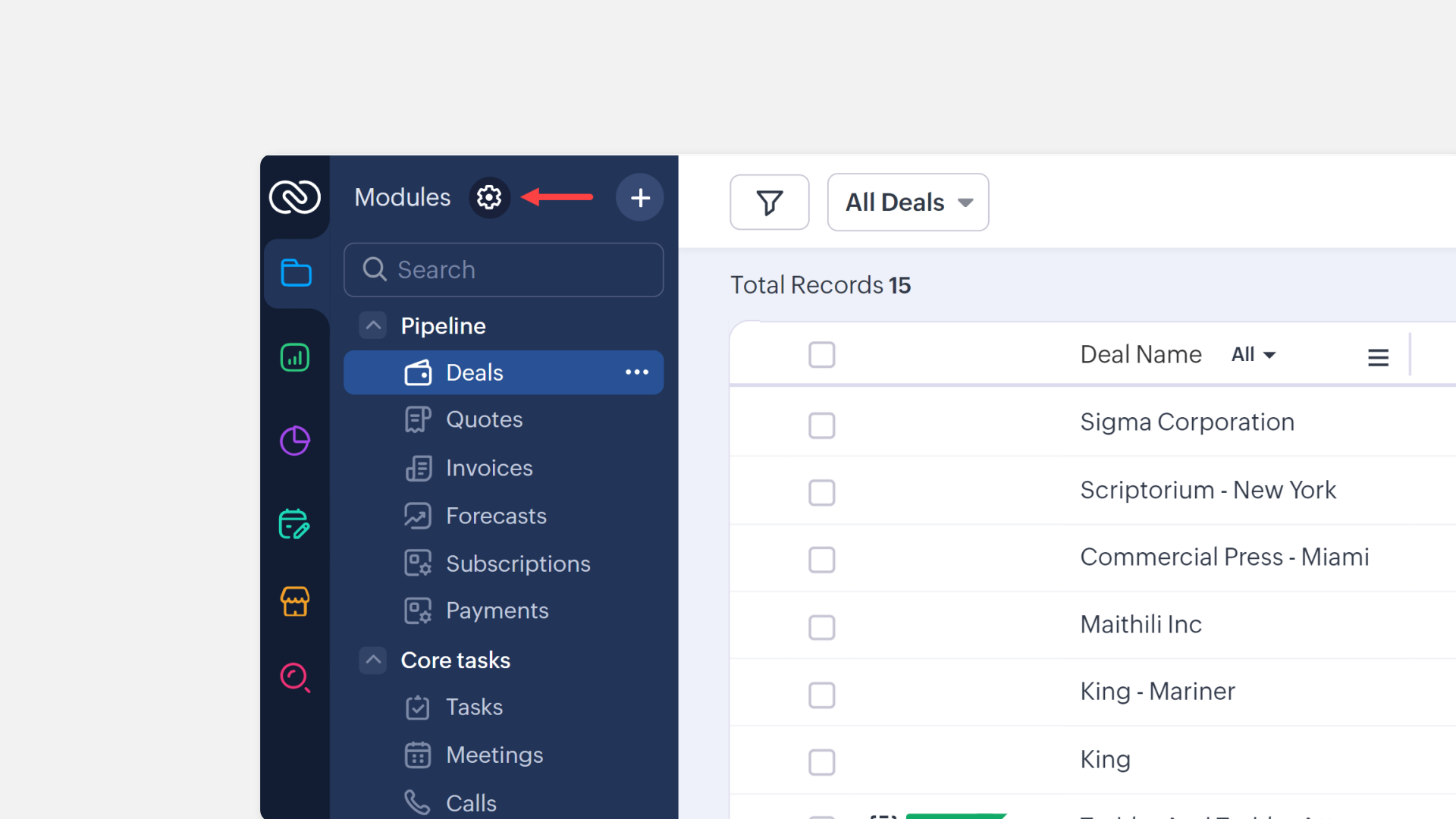
Task: Click the Calls phone icon
Action: (x=418, y=802)
